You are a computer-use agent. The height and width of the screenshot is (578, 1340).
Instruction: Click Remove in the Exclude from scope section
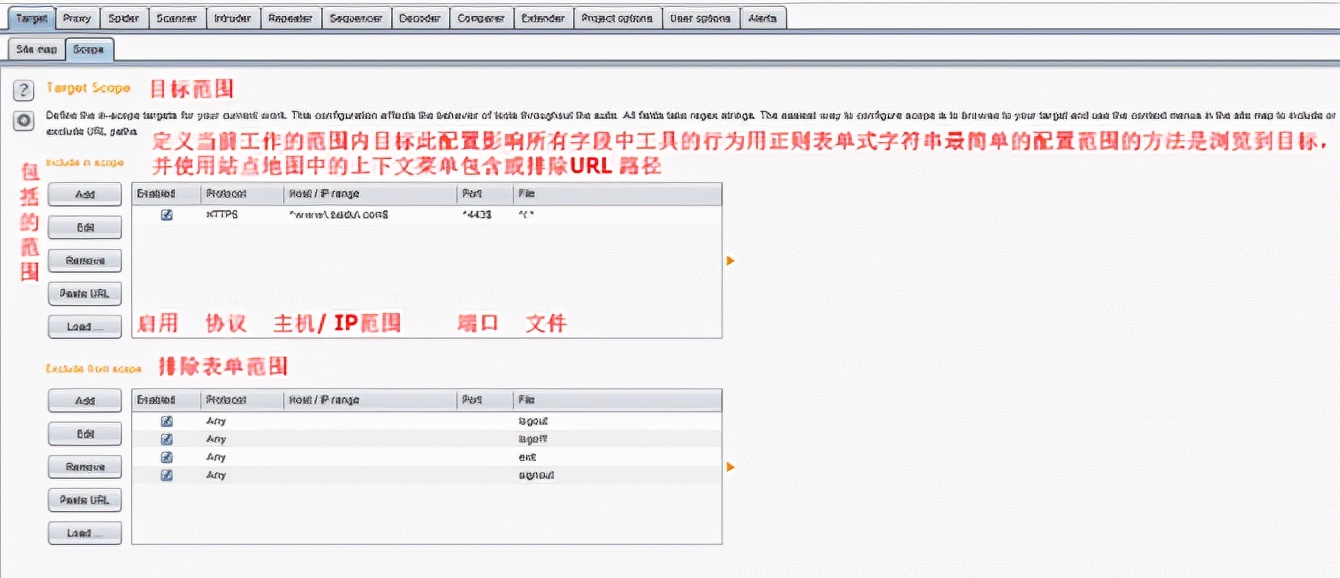coord(85,467)
